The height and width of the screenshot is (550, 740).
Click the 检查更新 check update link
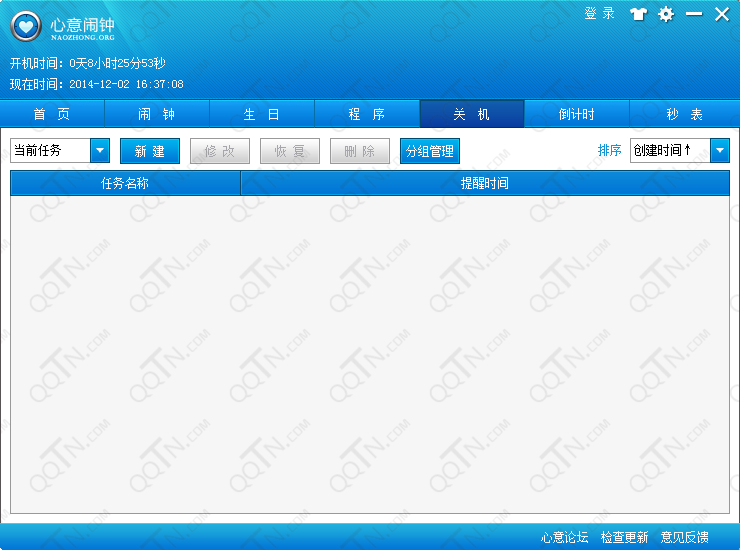pyautogui.click(x=624, y=537)
